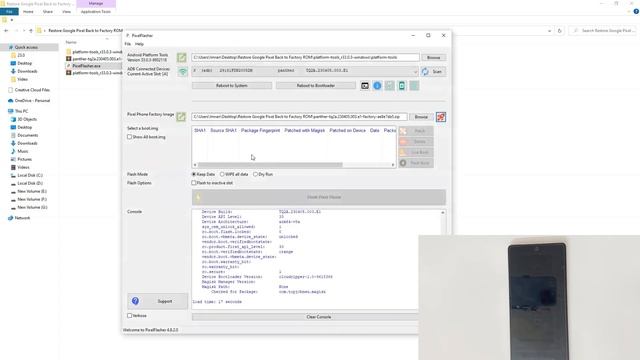Click the Source SHA1 column header
Screen dimensions: 640x360
coord(223,131)
